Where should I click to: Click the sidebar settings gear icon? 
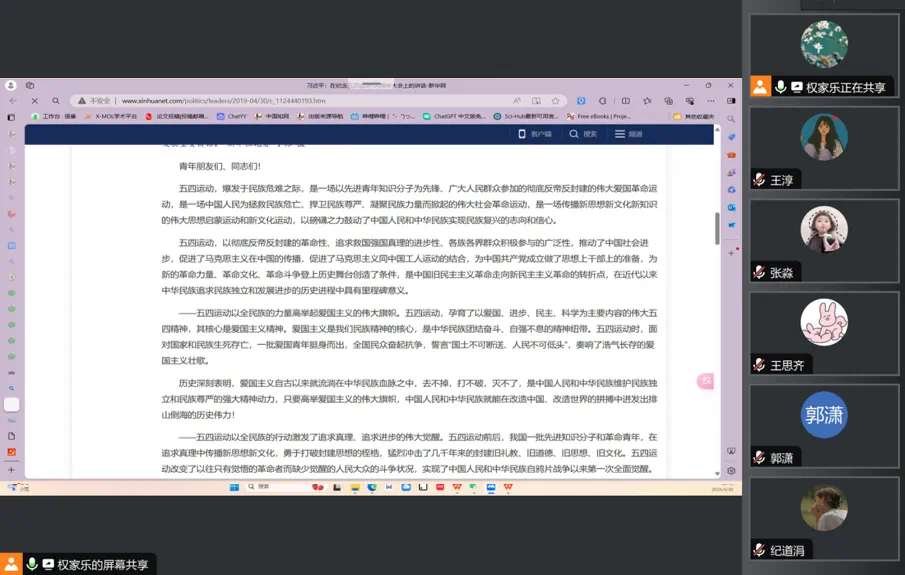pyautogui.click(x=731, y=470)
